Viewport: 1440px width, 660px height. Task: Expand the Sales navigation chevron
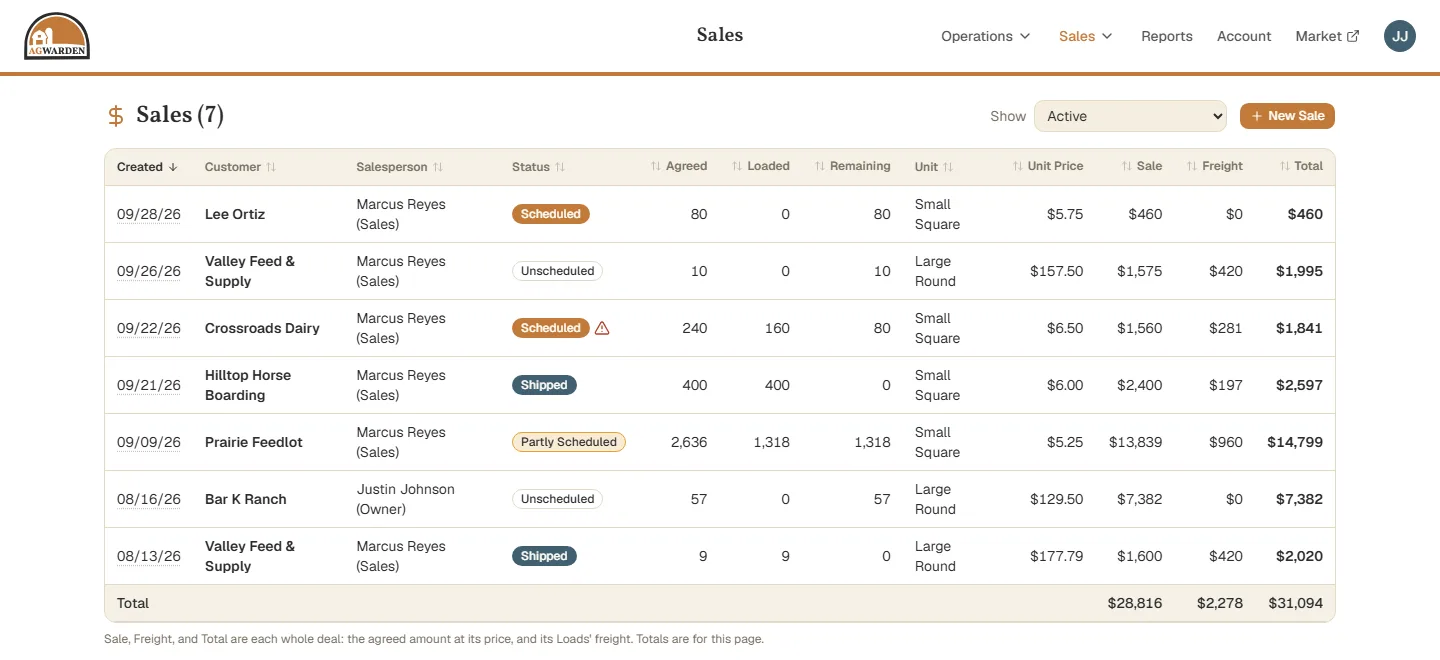click(x=1107, y=36)
